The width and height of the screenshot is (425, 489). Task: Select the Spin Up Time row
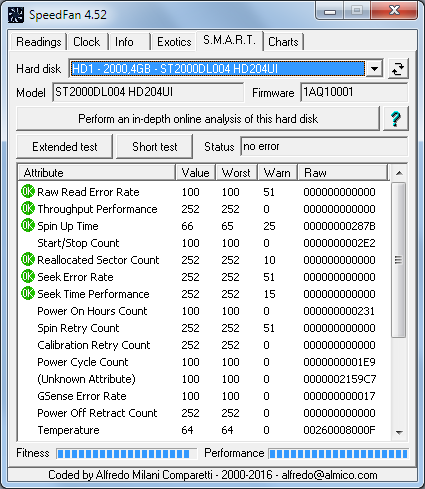204,226
